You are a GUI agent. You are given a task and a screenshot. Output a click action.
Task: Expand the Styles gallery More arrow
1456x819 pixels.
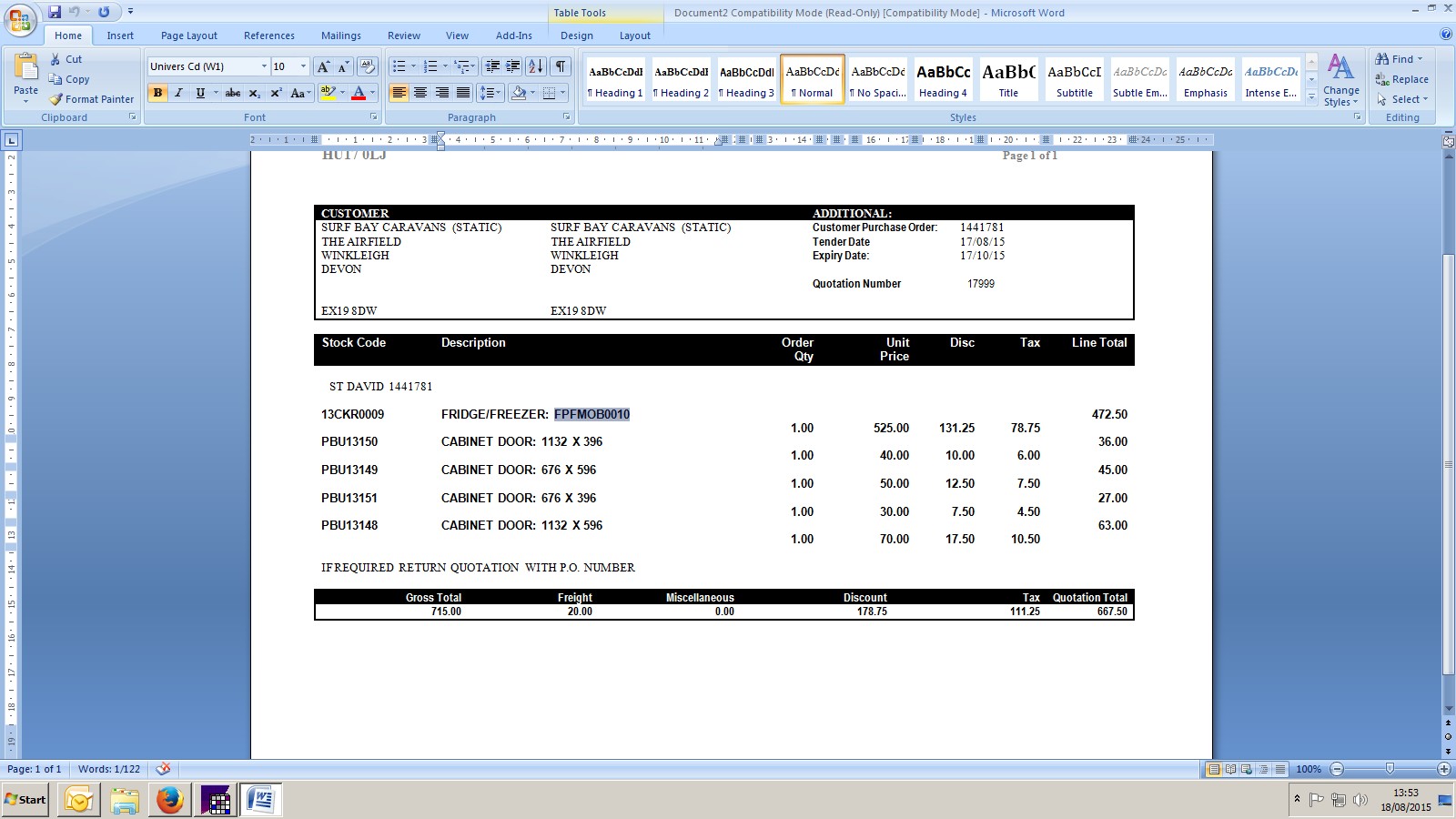click(x=1311, y=98)
